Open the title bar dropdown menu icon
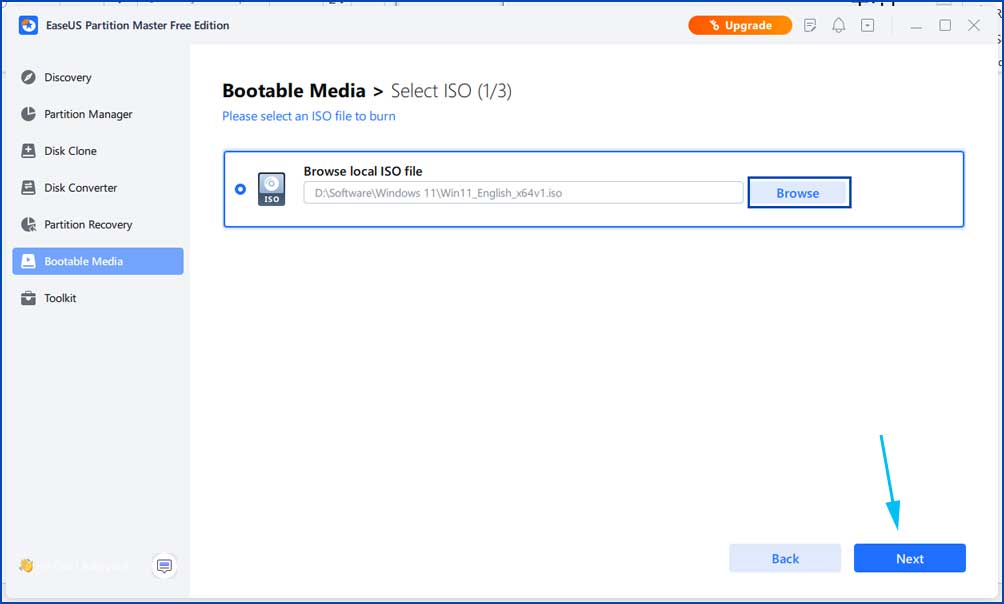 pos(868,26)
